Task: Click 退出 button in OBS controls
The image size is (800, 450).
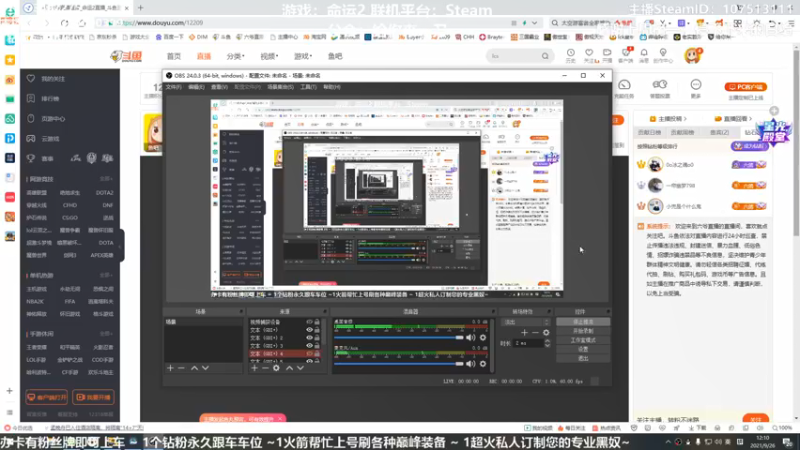Action: [583, 359]
